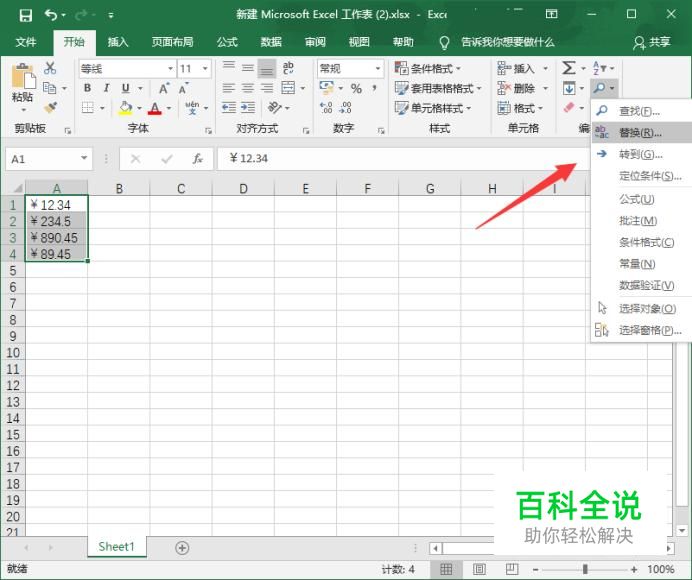Merge and center cells icon
The image size is (692, 580).
(x=288, y=88)
